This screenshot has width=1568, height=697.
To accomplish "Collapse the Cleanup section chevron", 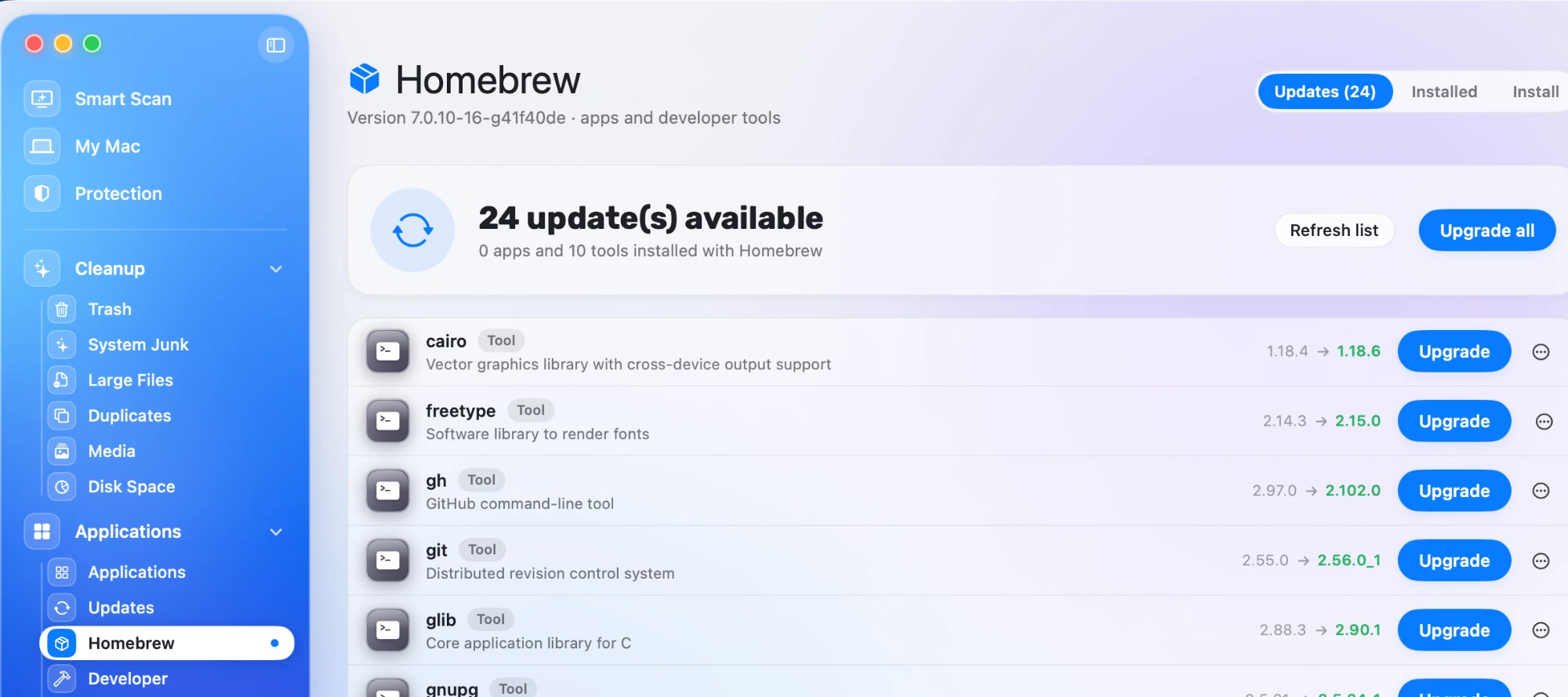I will 276,269.
